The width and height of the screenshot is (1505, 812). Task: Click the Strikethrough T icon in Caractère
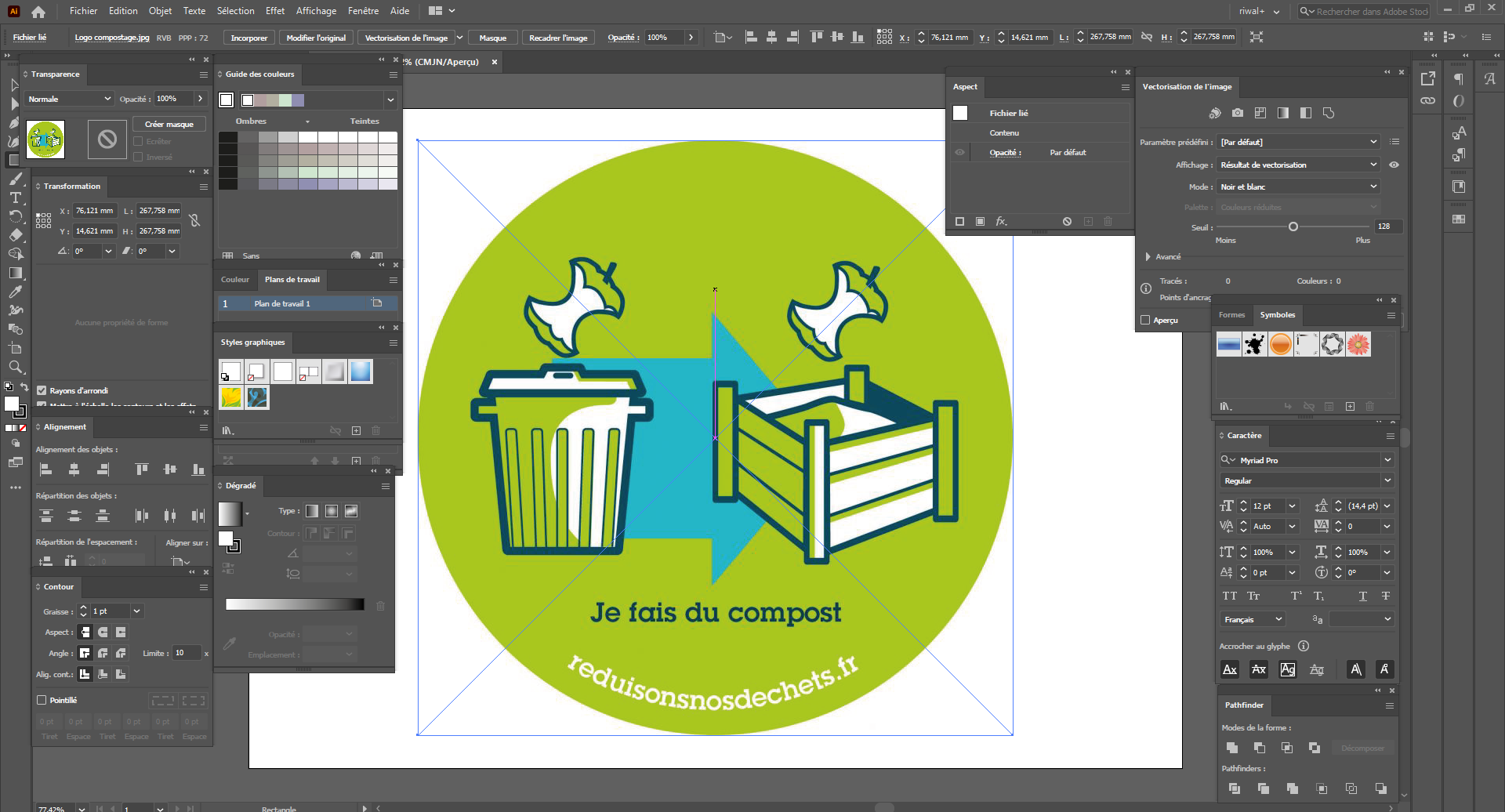(1386, 596)
